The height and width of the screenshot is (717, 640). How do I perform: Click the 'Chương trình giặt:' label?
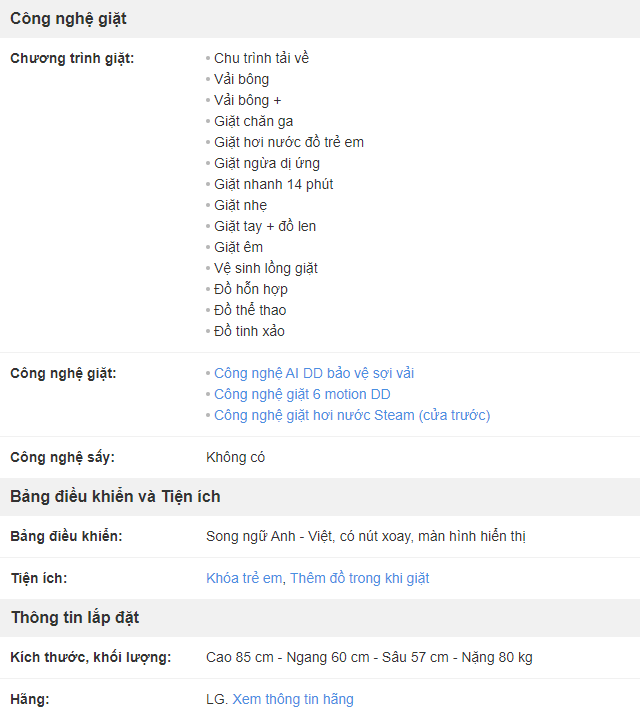click(x=72, y=59)
